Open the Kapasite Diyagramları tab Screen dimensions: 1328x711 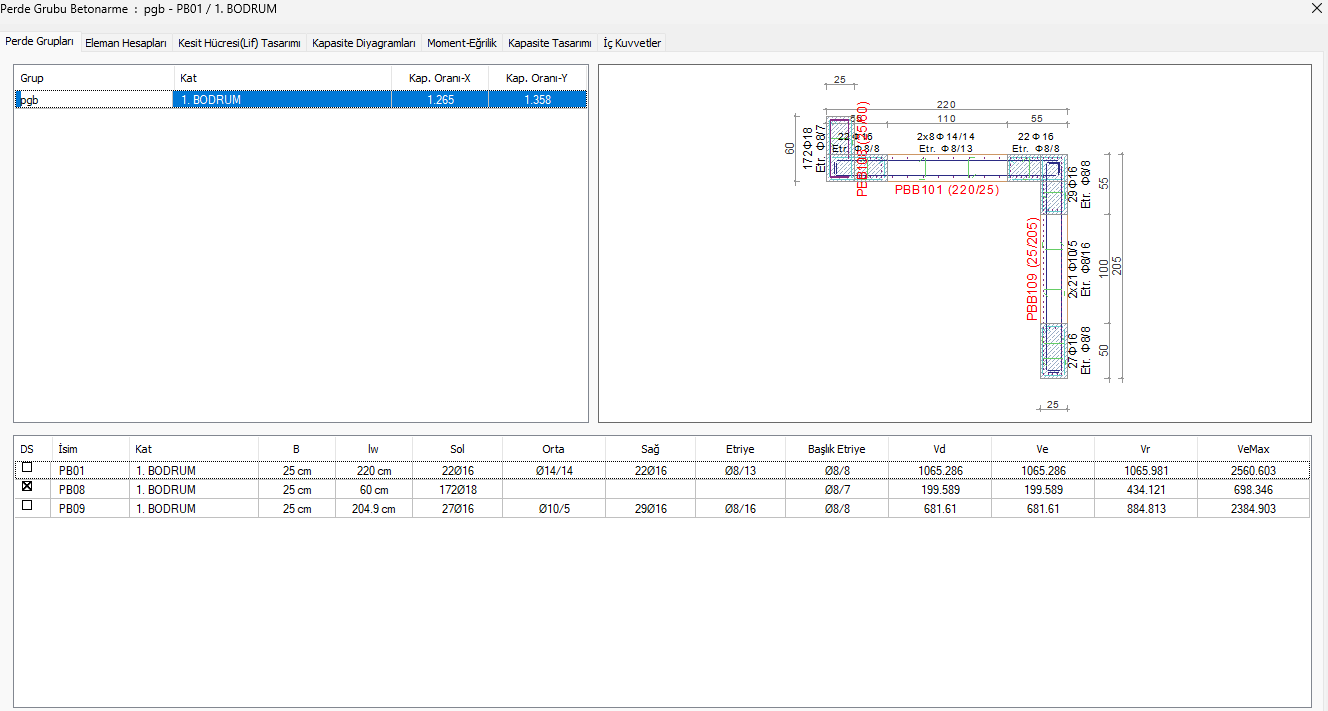pyautogui.click(x=364, y=43)
